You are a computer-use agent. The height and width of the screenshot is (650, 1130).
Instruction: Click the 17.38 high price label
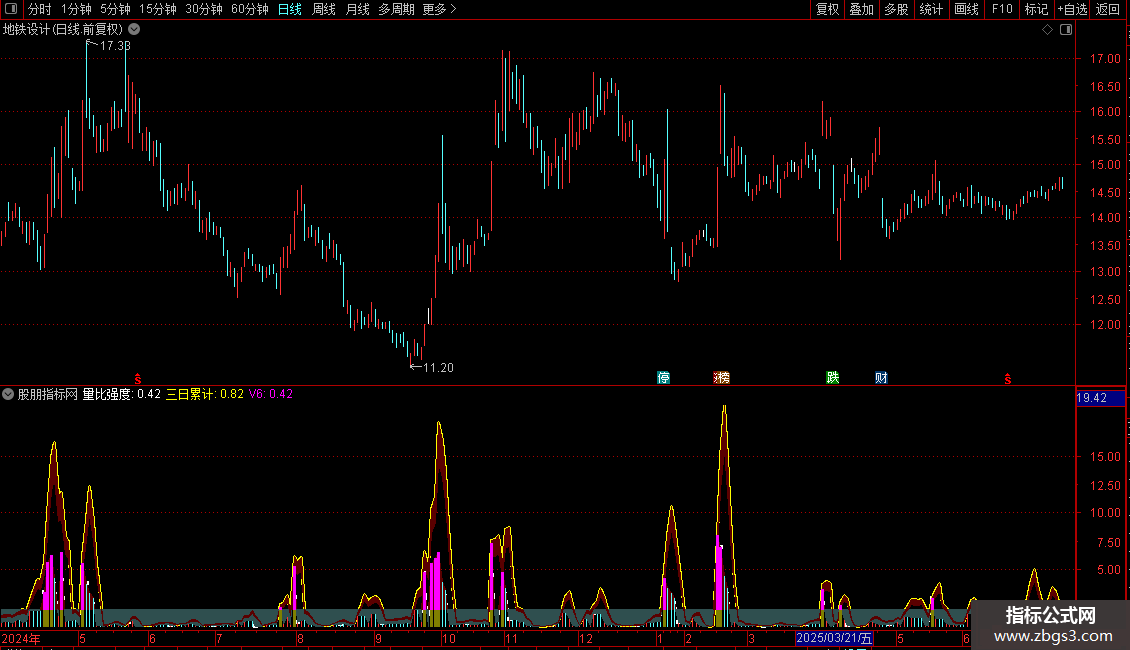point(115,45)
